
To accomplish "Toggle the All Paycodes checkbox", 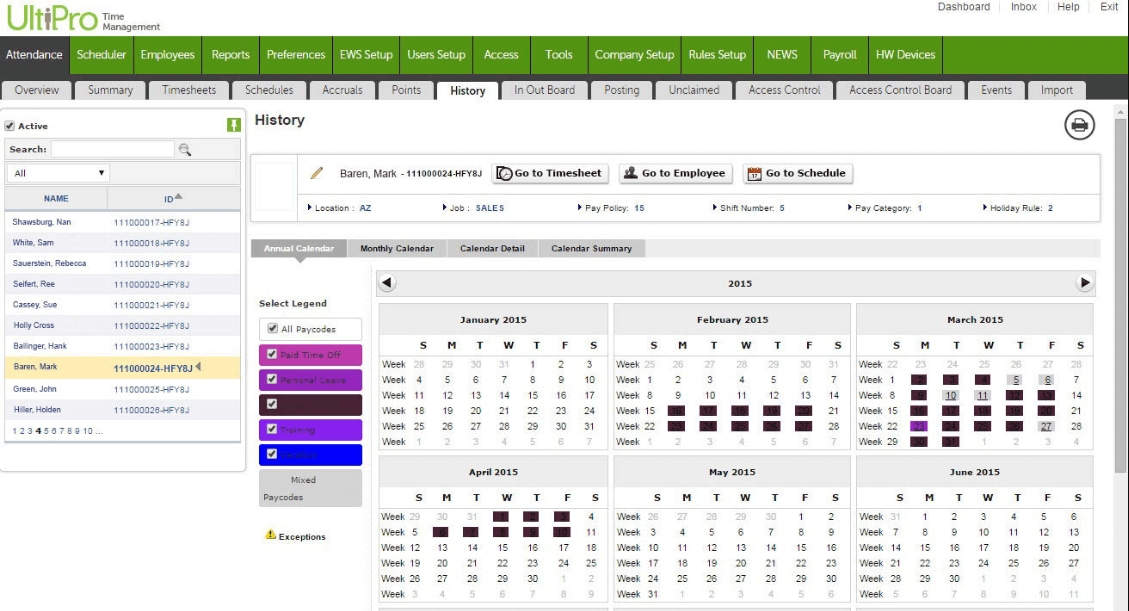I will [x=272, y=329].
